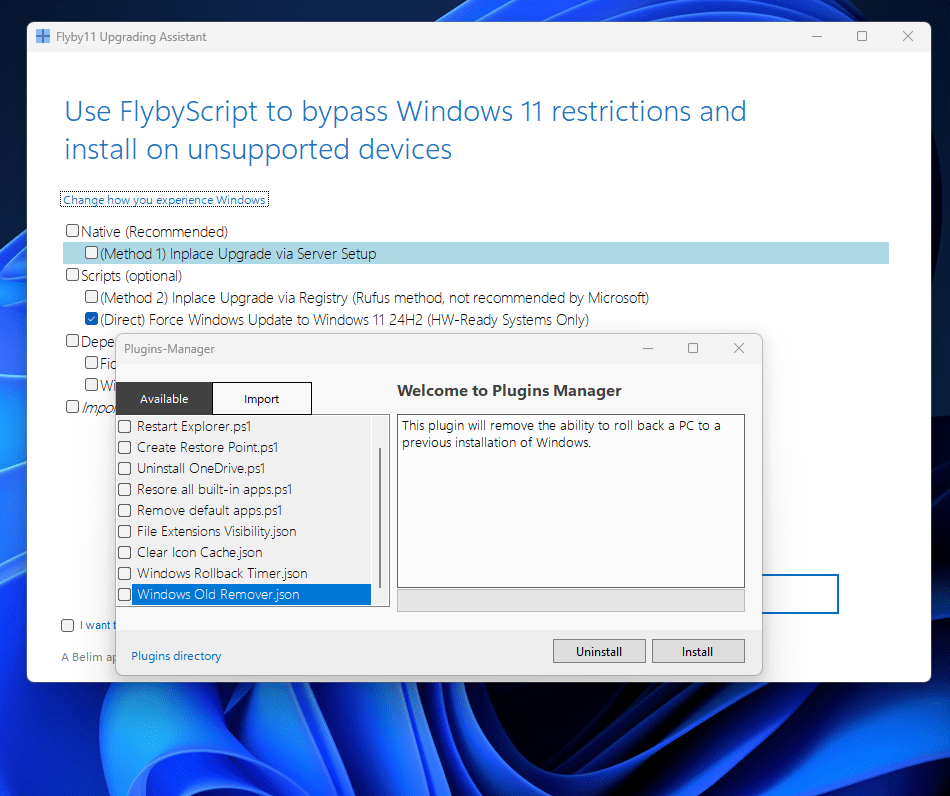
Task: Tick the partially hidden 'Depe' category checkbox
Action: (72, 341)
